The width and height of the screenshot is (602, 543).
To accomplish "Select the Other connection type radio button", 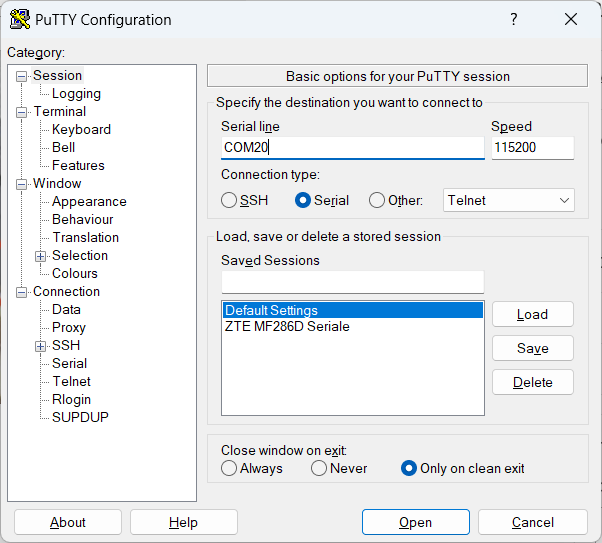I will click(377, 200).
